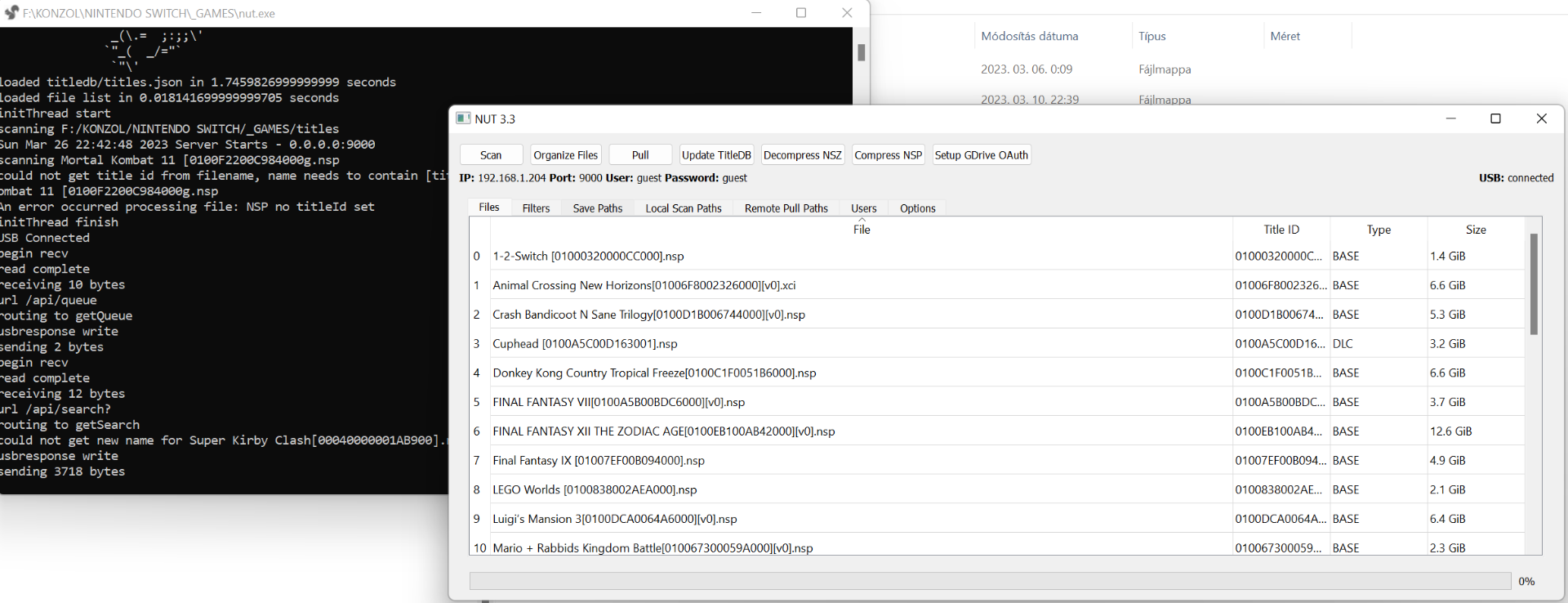Click Compress NSP button
This screenshot has height=603, width=1568.
coord(888,155)
